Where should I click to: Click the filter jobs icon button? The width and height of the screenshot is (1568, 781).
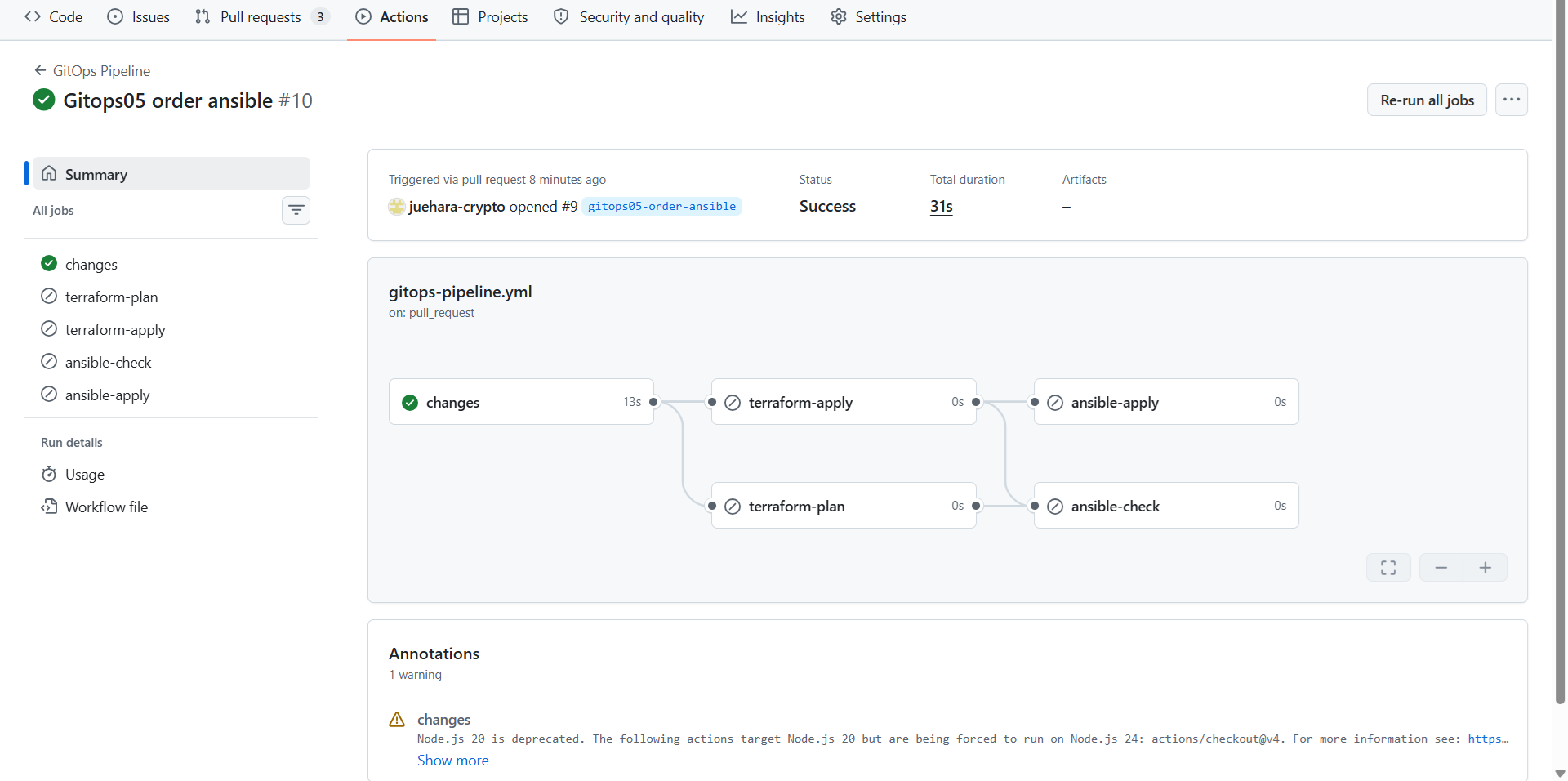pos(296,210)
